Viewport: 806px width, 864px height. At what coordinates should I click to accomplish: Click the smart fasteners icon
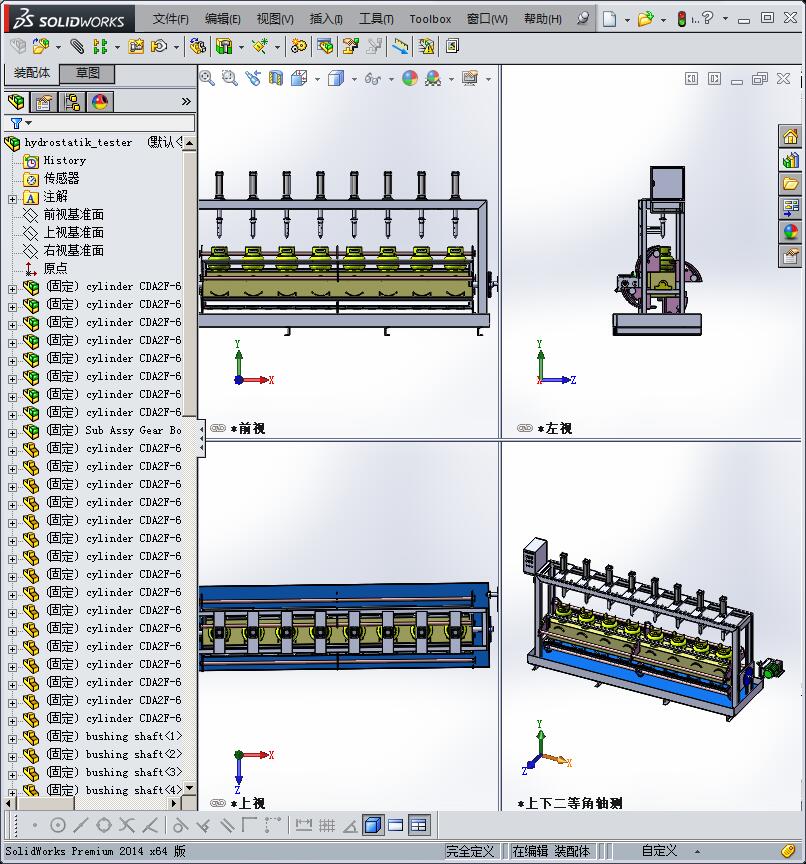click(136, 46)
